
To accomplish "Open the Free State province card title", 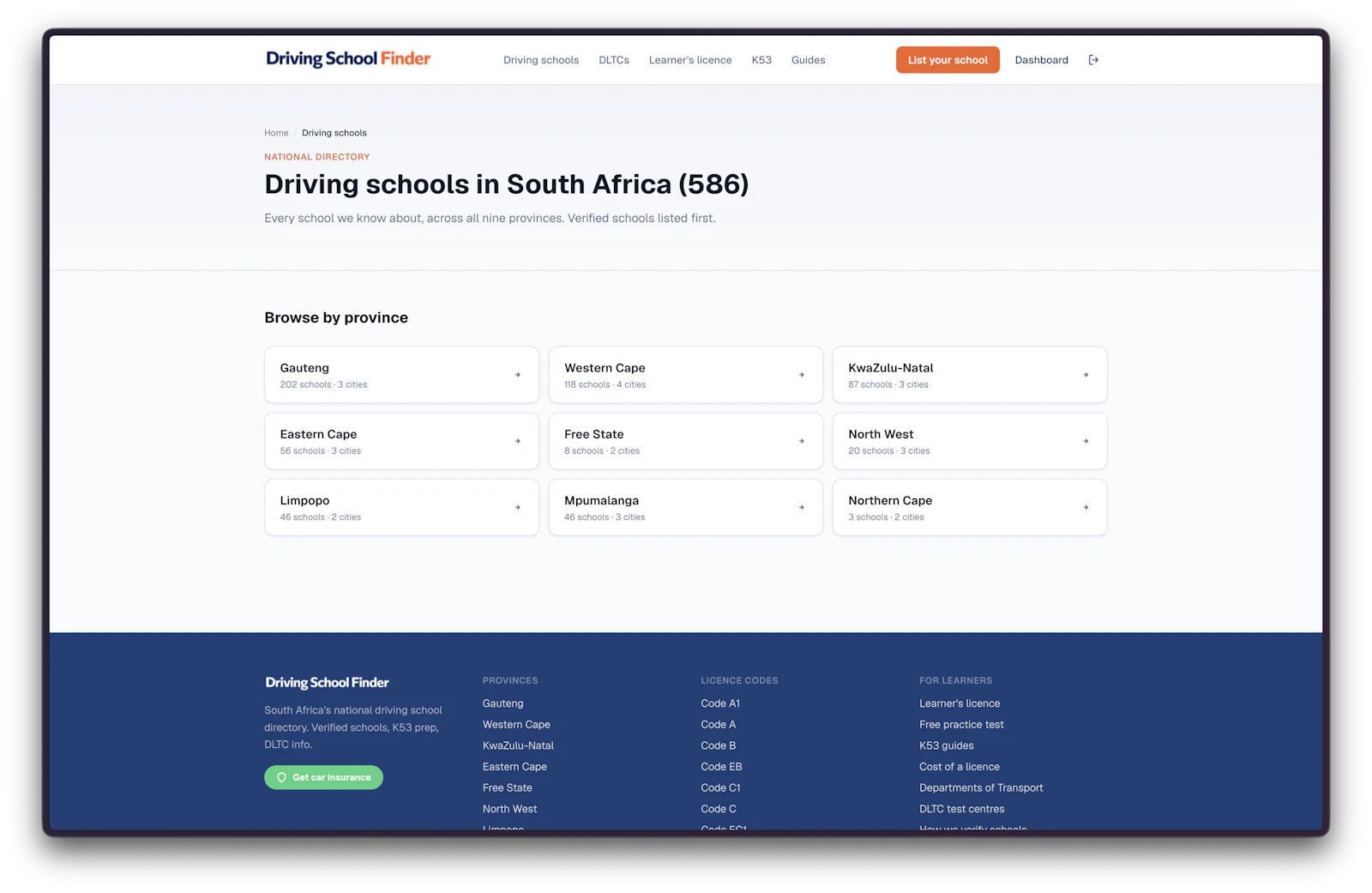I will click(594, 434).
